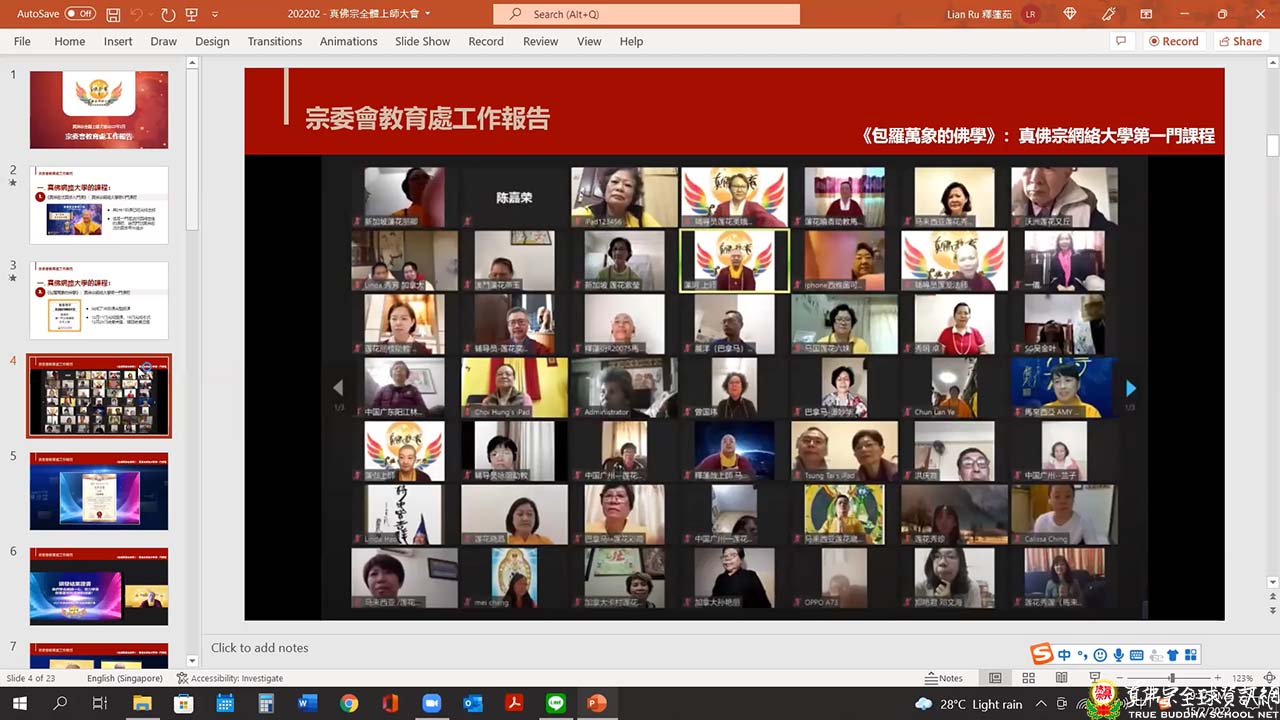The image size is (1280, 720).
Task: Click the Redo icon in title bar
Action: (x=167, y=15)
